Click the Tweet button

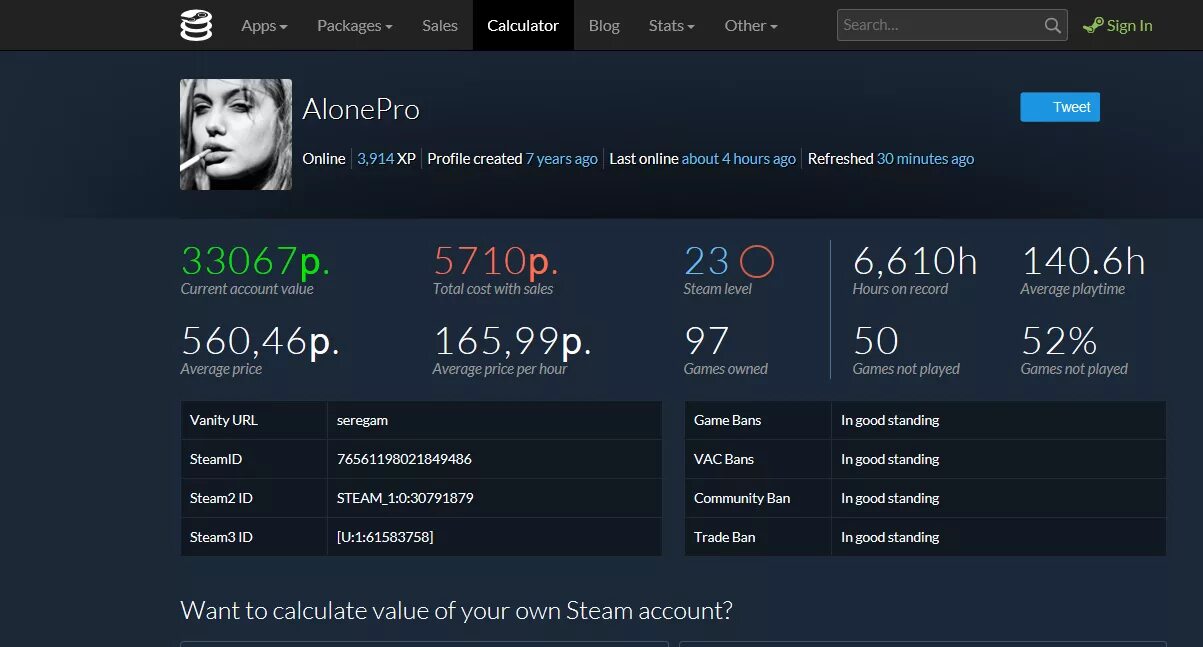point(1060,107)
